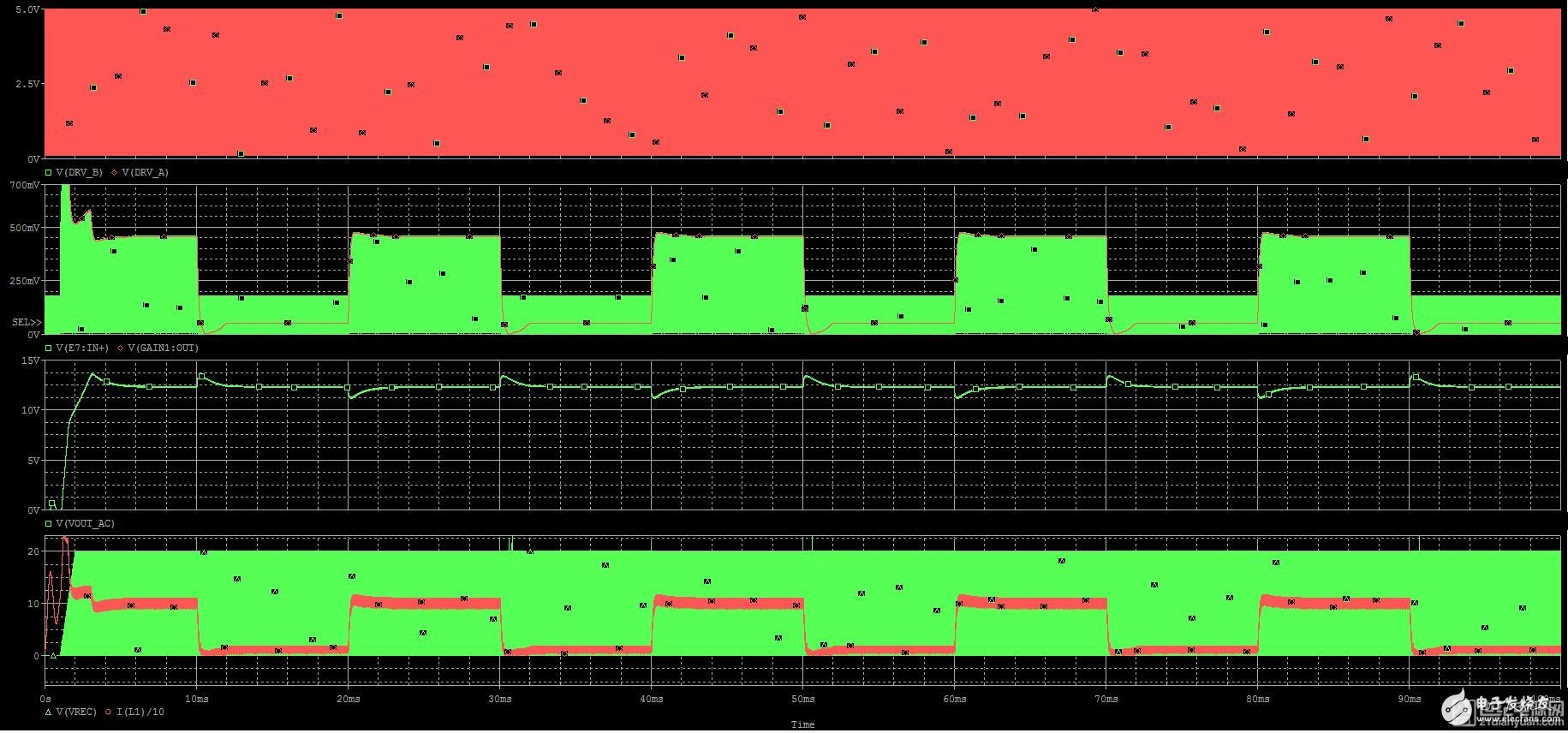
Task: Select the V(E7:IN+) trace legend label
Action: click(82, 349)
